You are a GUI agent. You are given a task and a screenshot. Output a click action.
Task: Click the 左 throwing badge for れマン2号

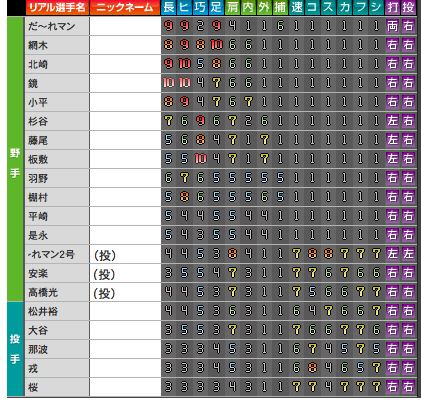click(408, 254)
